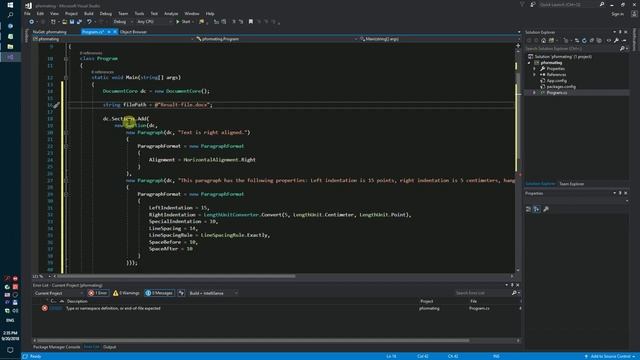Open the Debug menu
640x360 pixels.
106,13
